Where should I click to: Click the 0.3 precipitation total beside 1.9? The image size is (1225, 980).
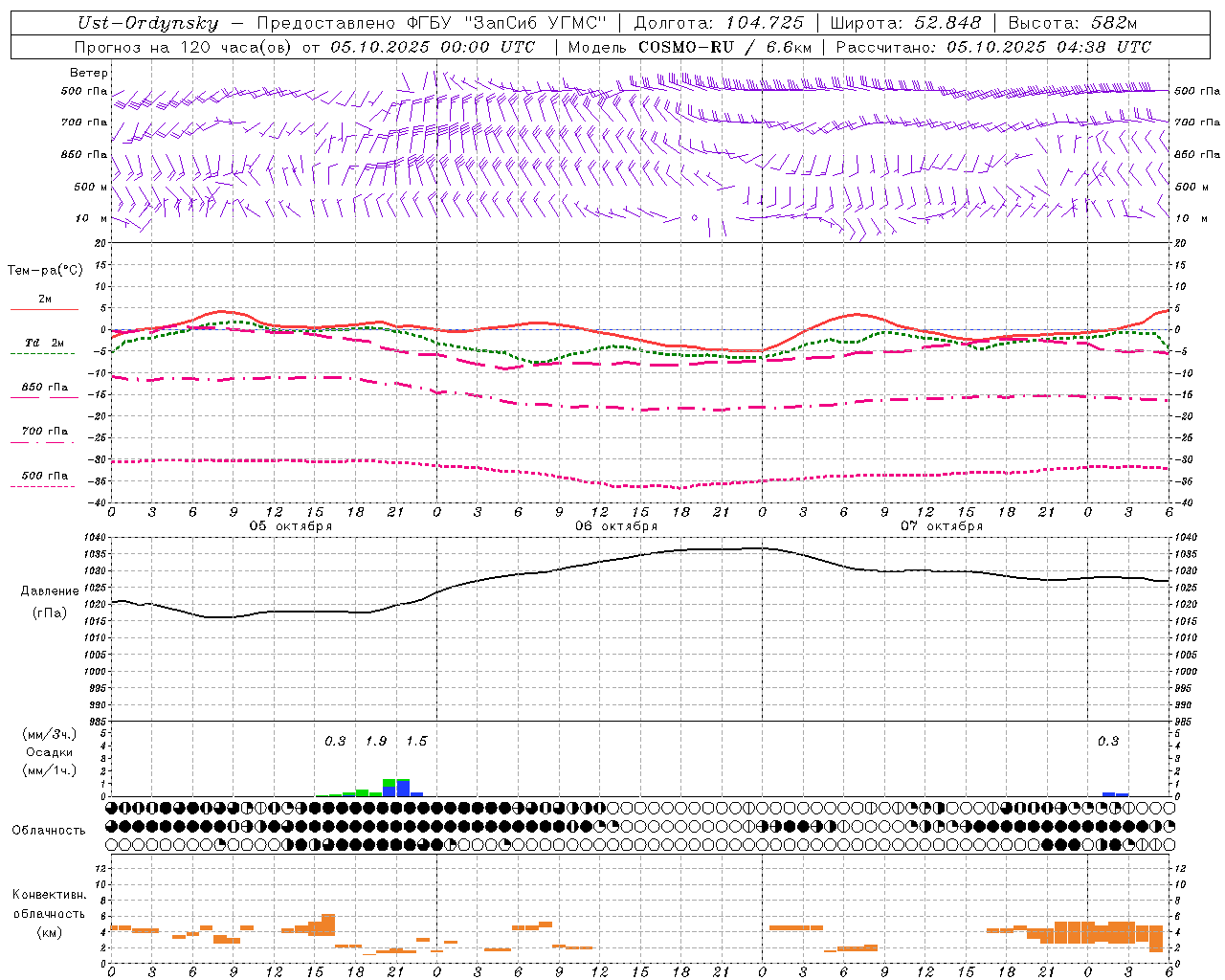tap(335, 741)
